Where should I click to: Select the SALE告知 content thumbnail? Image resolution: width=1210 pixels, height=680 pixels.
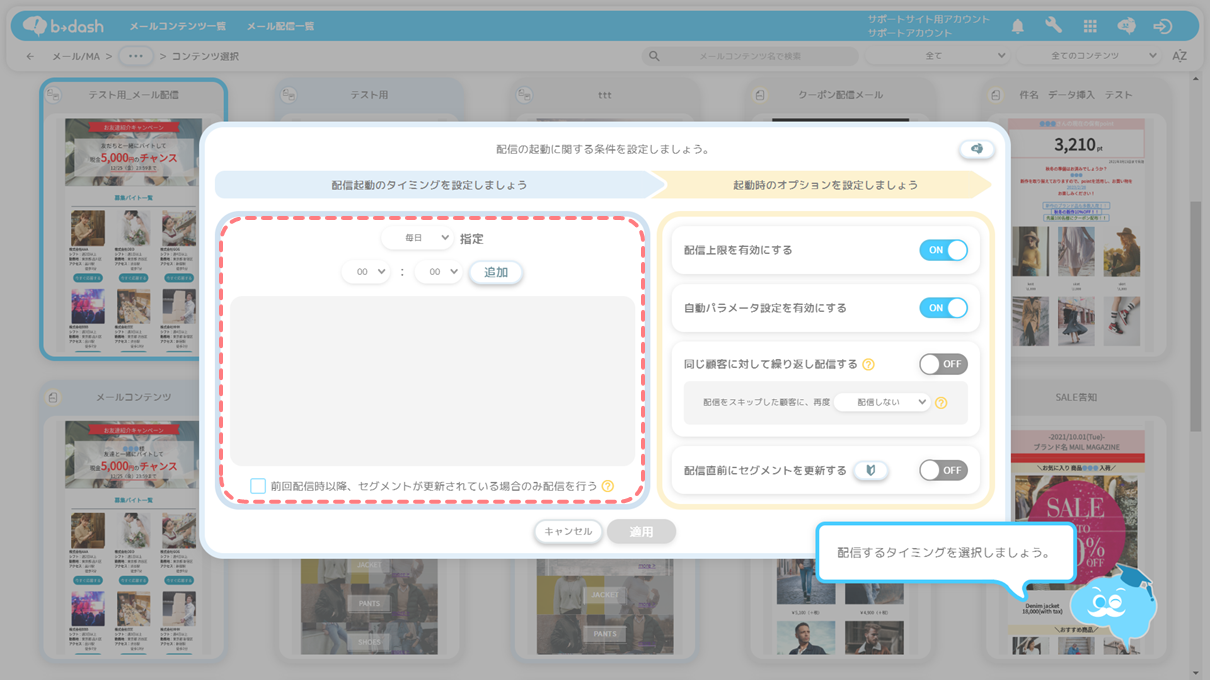click(1074, 540)
